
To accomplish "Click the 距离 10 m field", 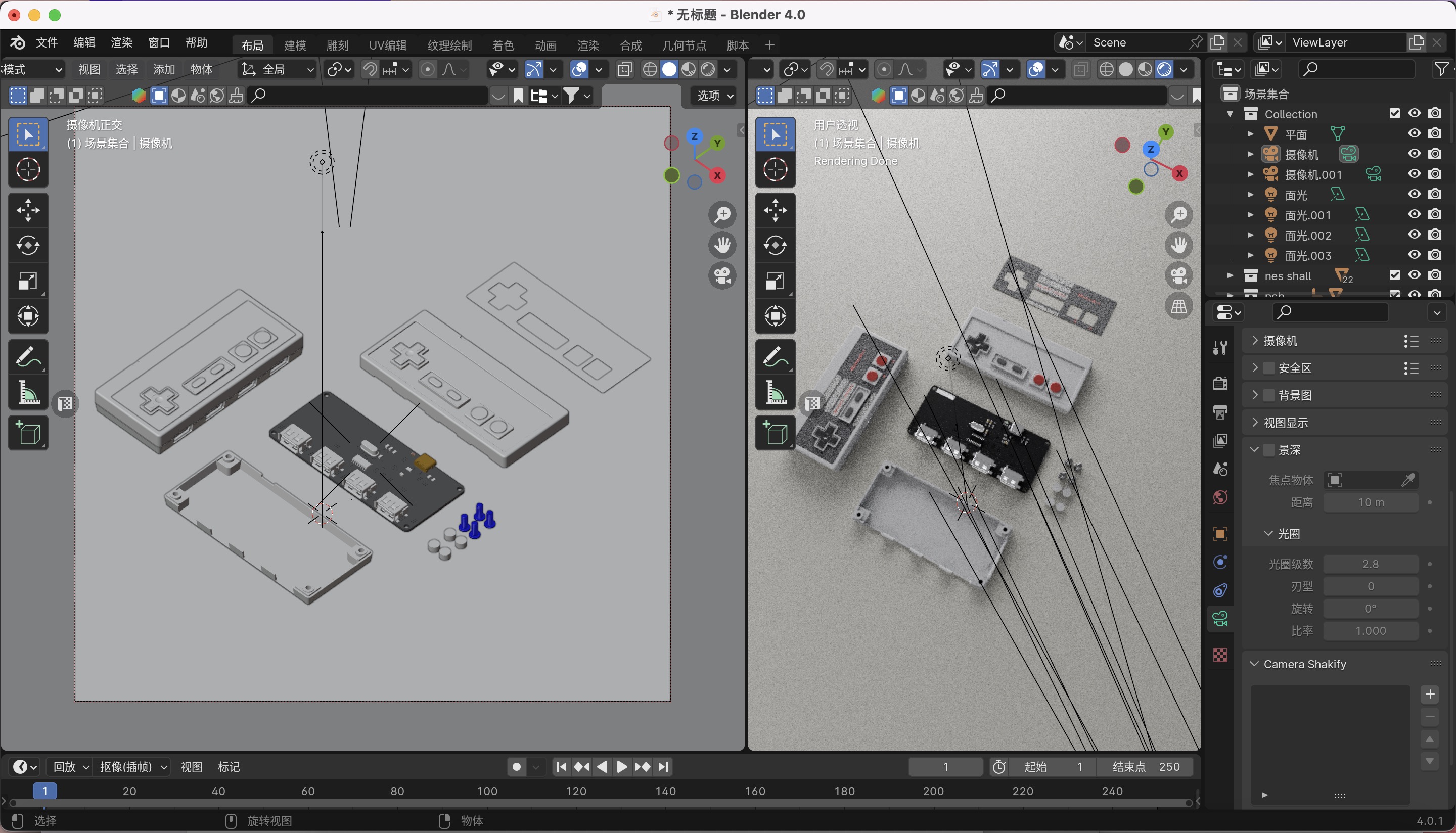I will [x=1371, y=503].
